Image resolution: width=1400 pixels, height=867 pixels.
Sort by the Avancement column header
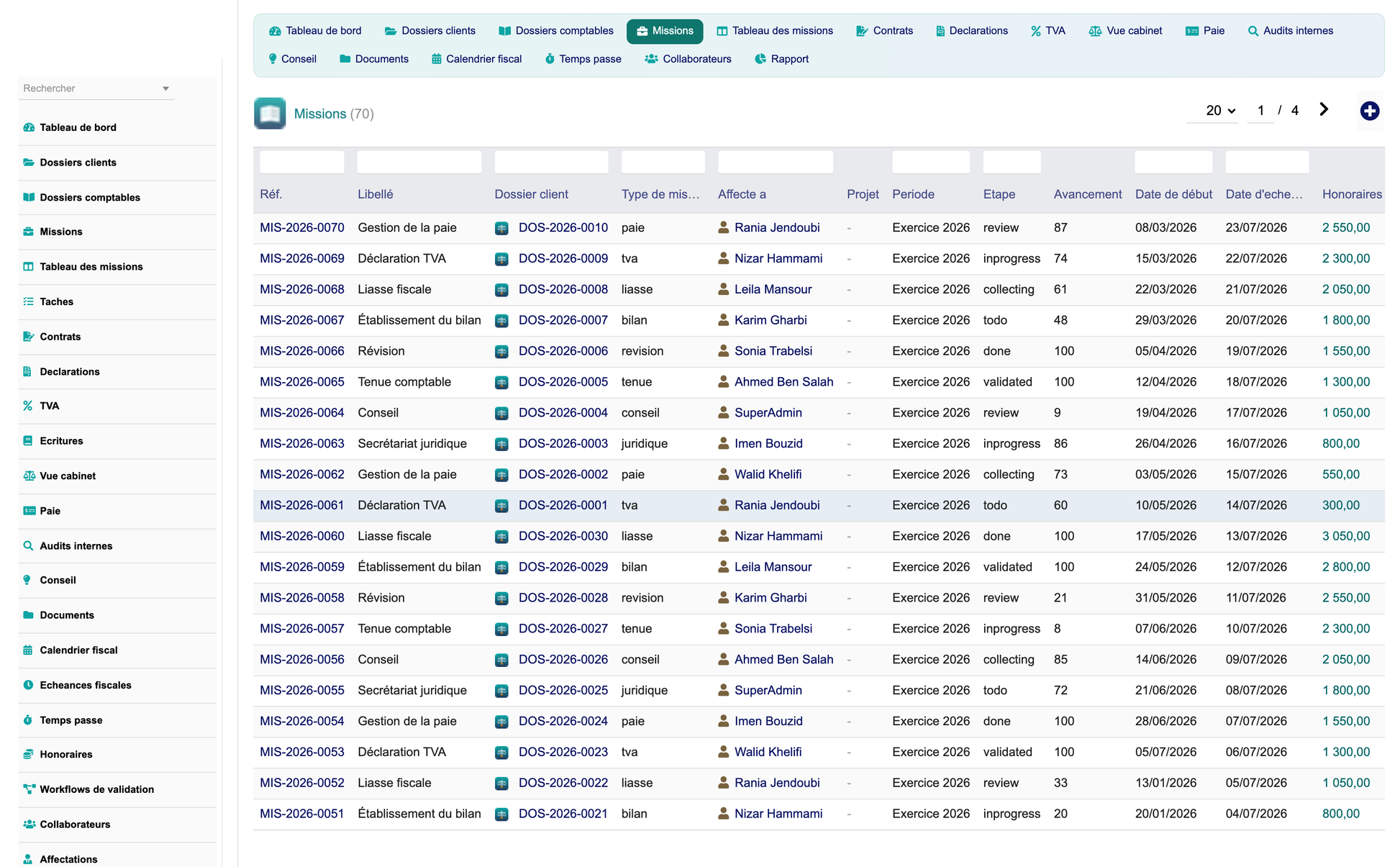click(1088, 194)
